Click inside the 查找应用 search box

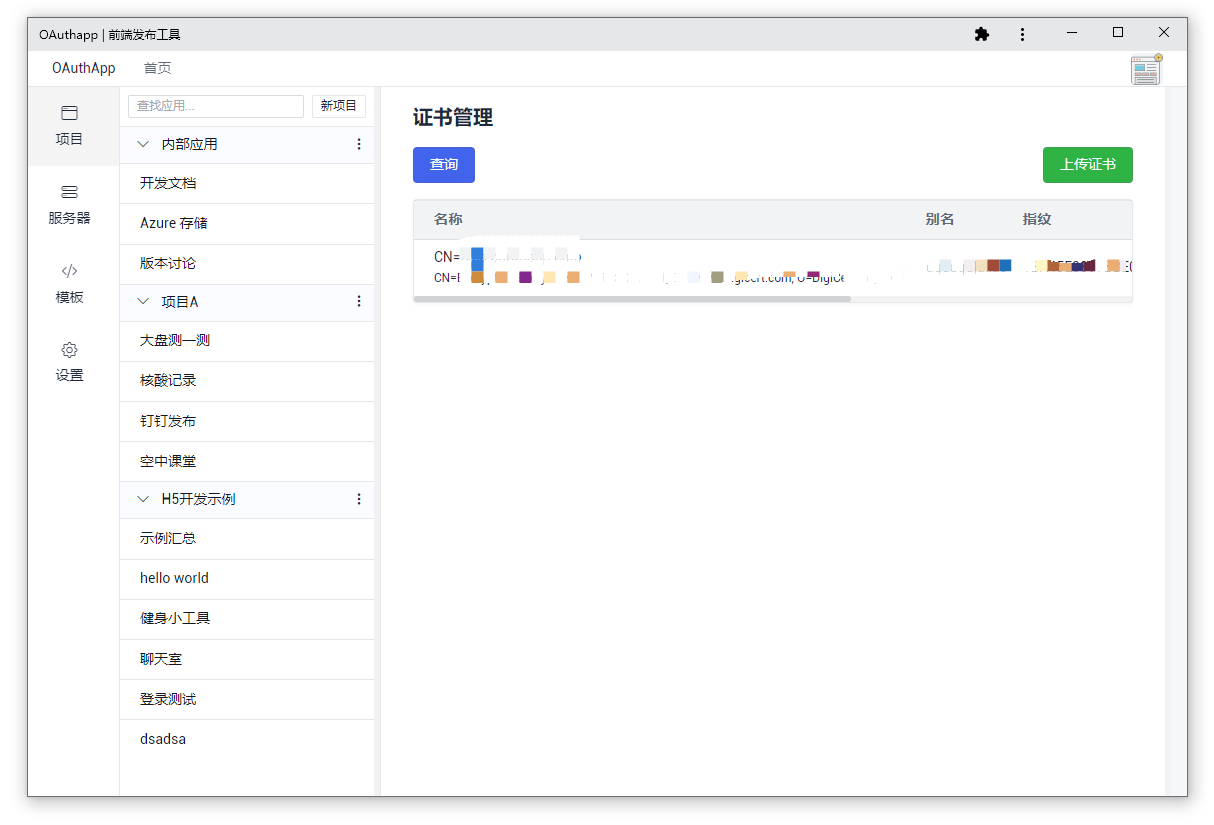point(215,106)
